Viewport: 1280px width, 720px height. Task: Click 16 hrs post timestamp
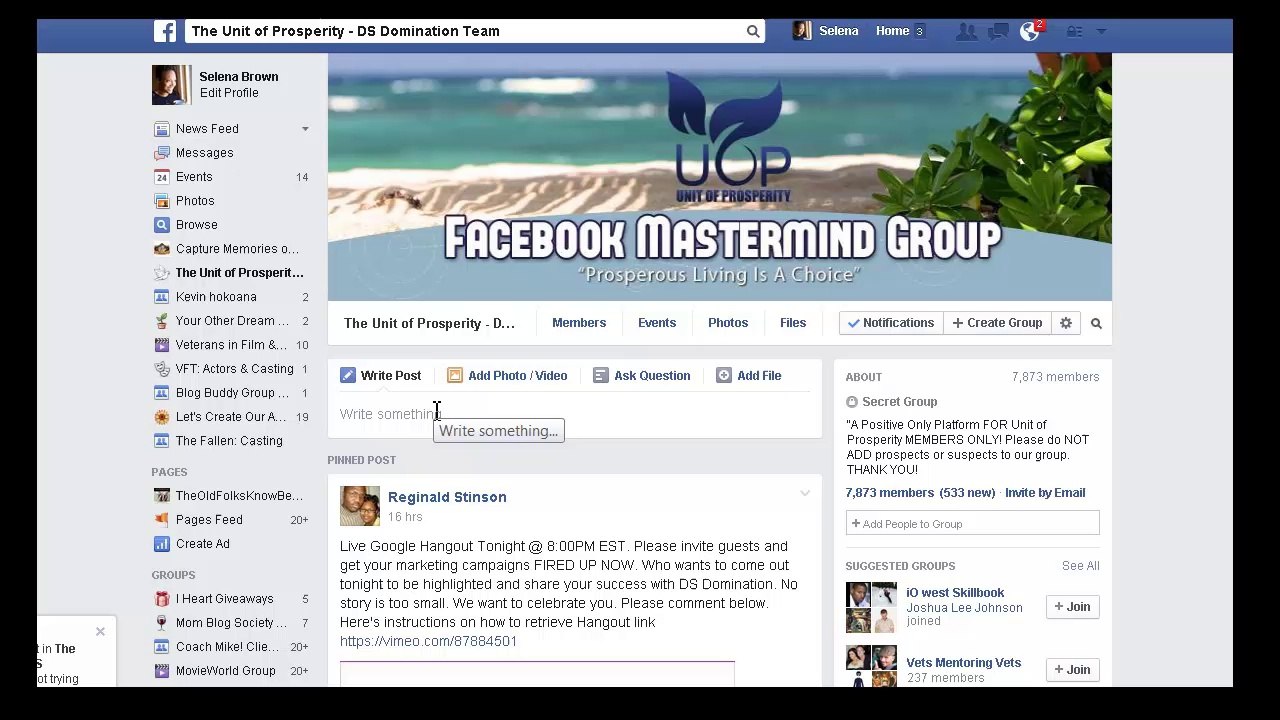click(x=405, y=517)
